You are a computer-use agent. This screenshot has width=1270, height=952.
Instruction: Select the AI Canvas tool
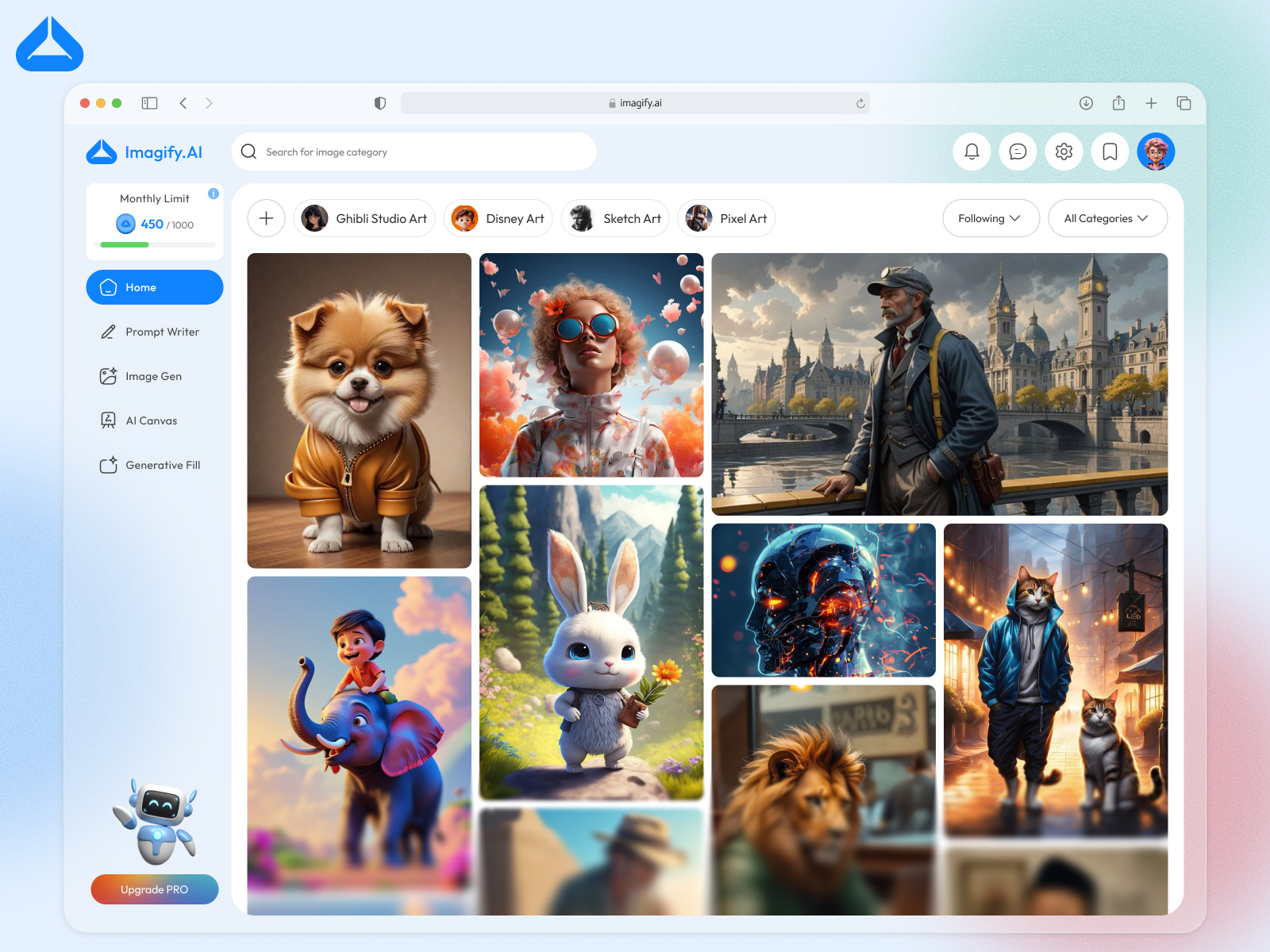(x=155, y=420)
